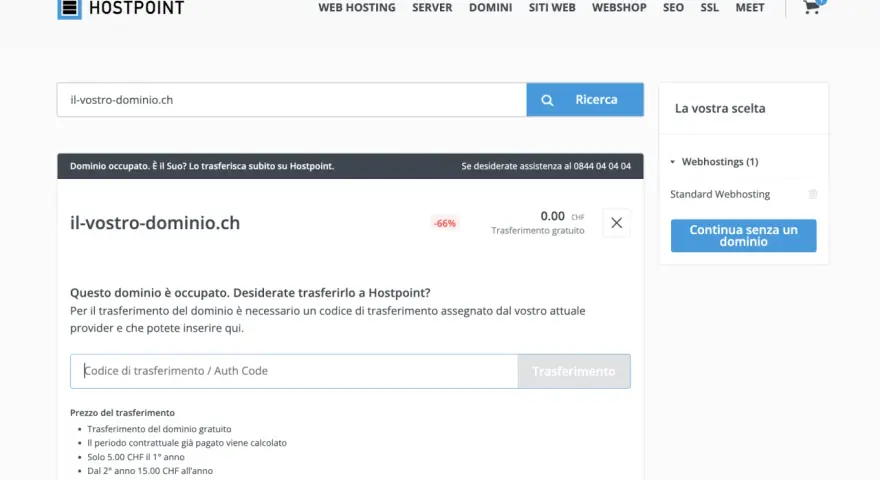Click Prezzo del trasferimento heading
Viewport: 880px width, 480px height.
122,413
